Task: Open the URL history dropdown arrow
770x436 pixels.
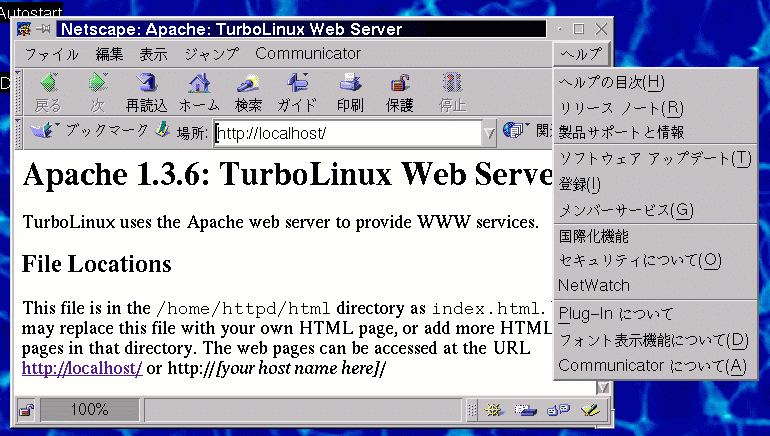Action: [489, 134]
